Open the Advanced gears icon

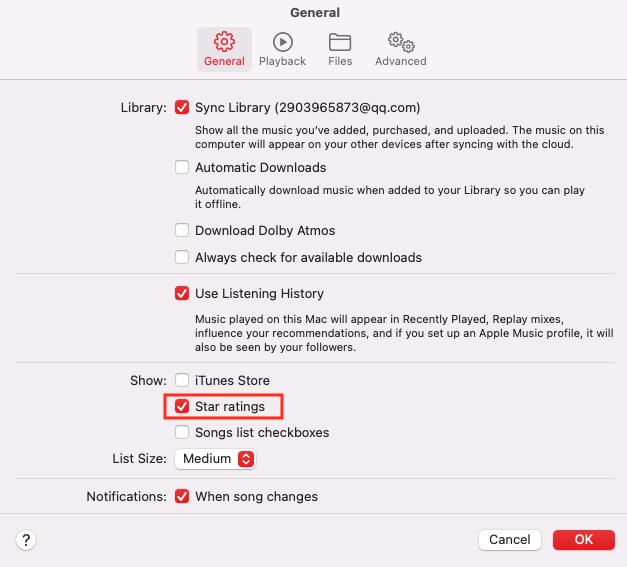tap(400, 42)
